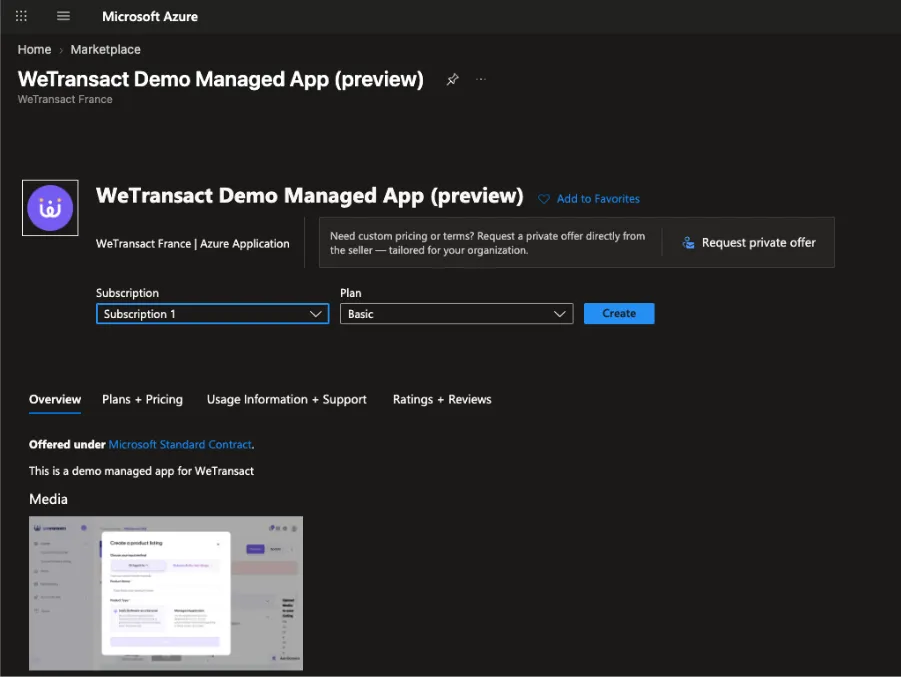
Task: Open the more options ellipsis menu
Action: [x=481, y=79]
